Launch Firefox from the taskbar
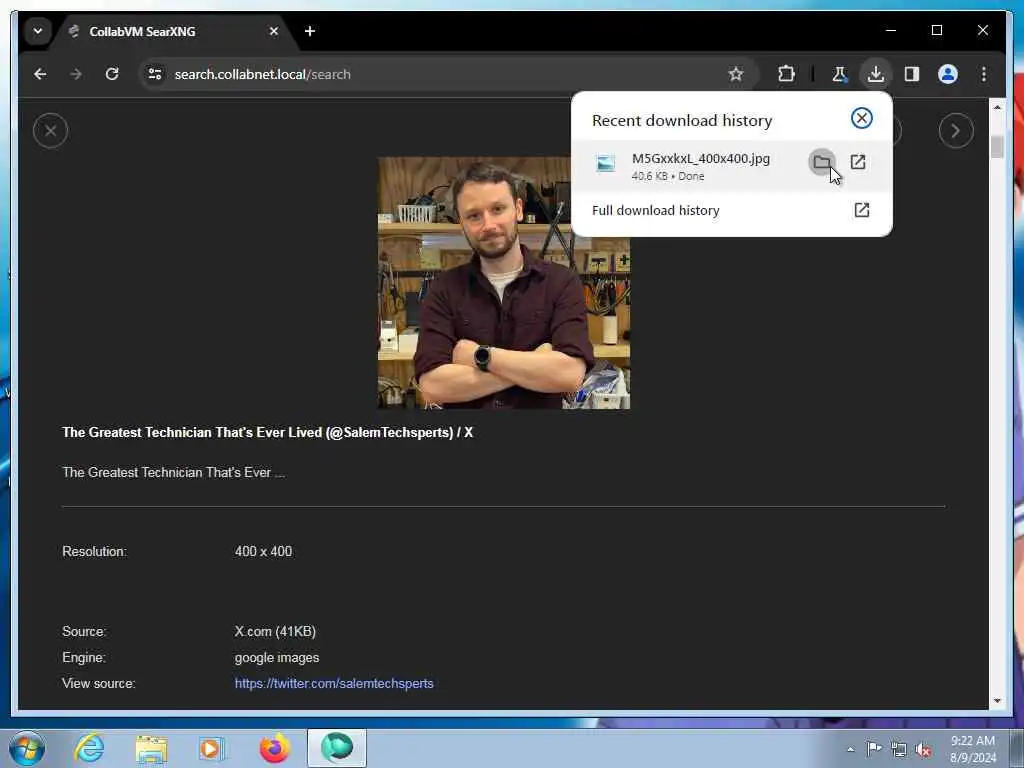Image resolution: width=1024 pixels, height=768 pixels. tap(274, 748)
